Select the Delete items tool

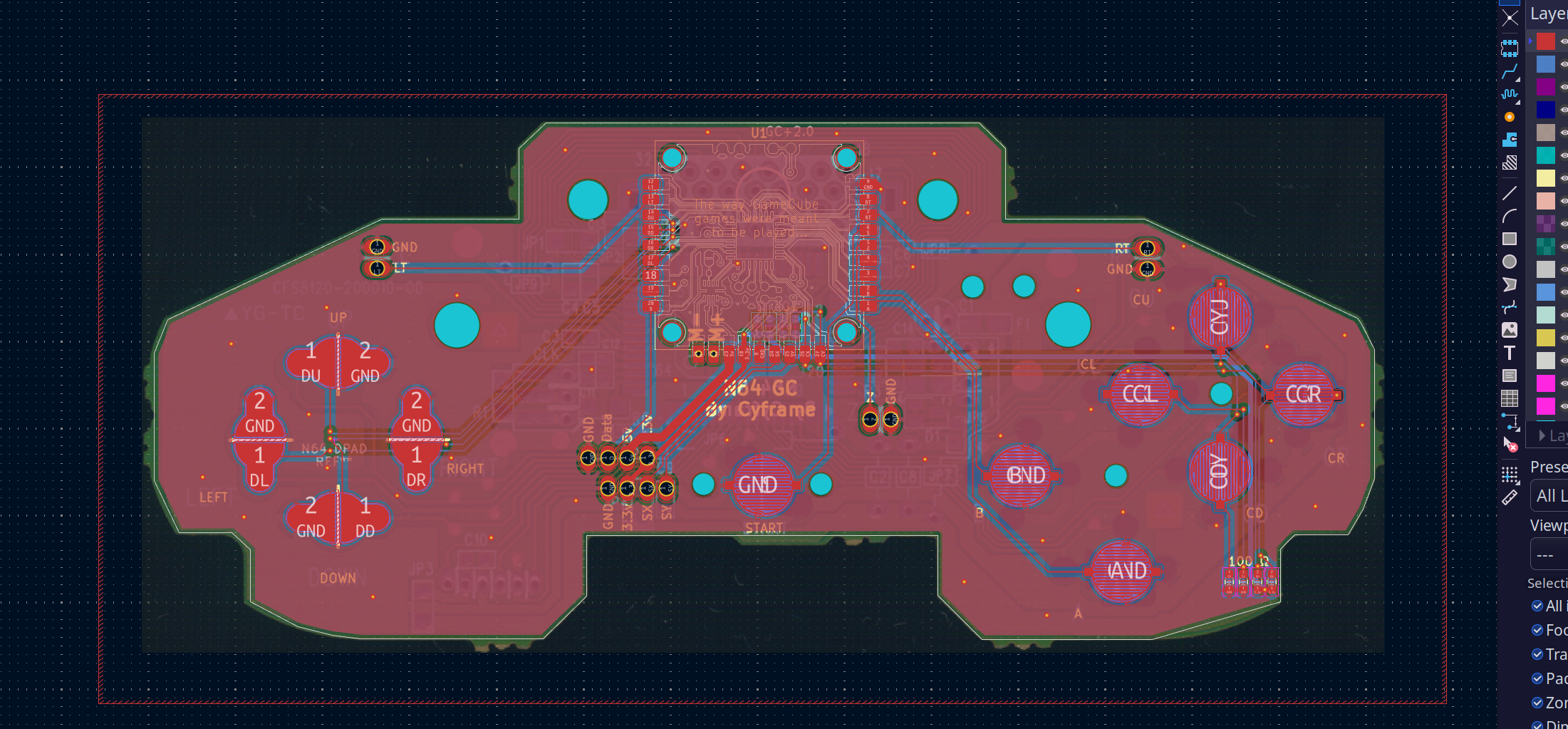tap(1510, 444)
